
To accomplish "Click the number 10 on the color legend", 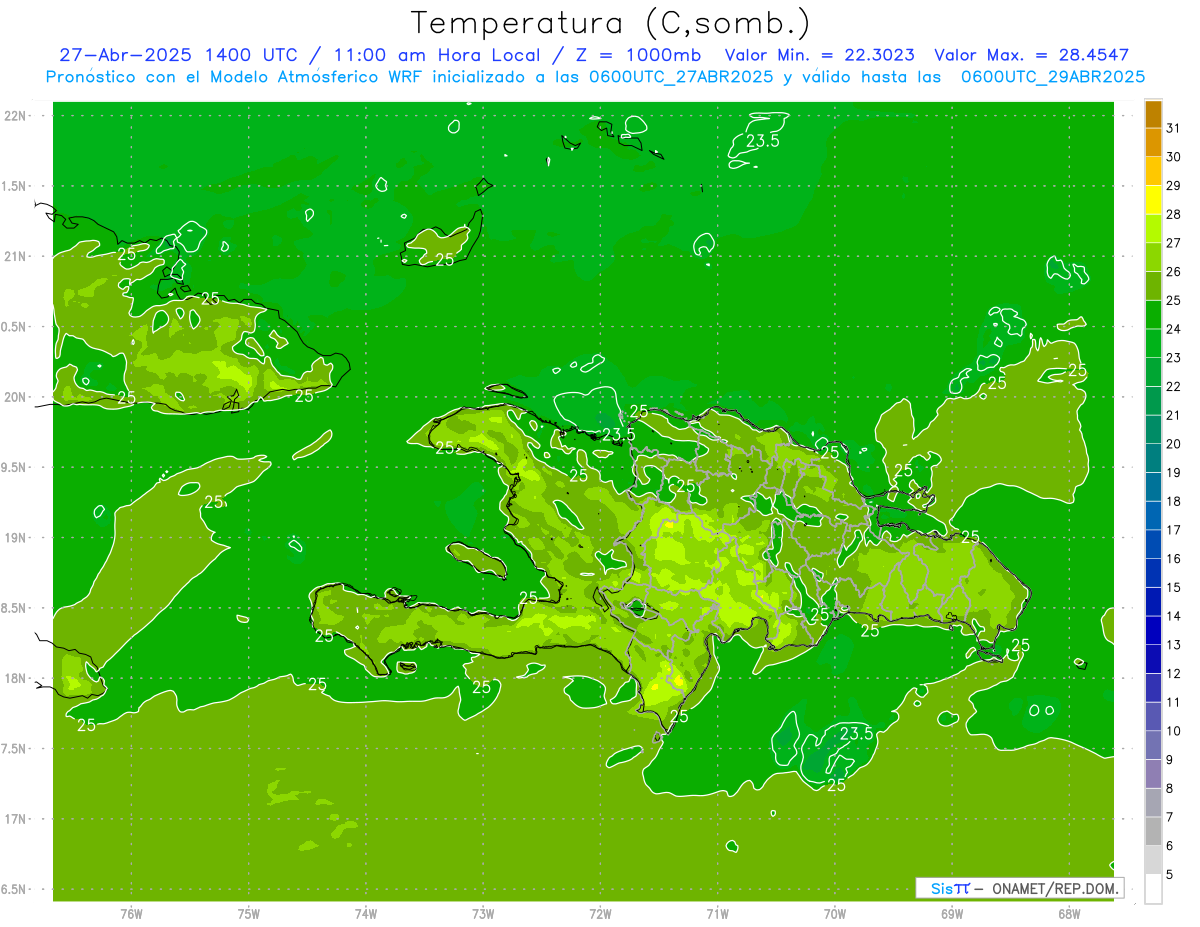I will coord(1174,731).
